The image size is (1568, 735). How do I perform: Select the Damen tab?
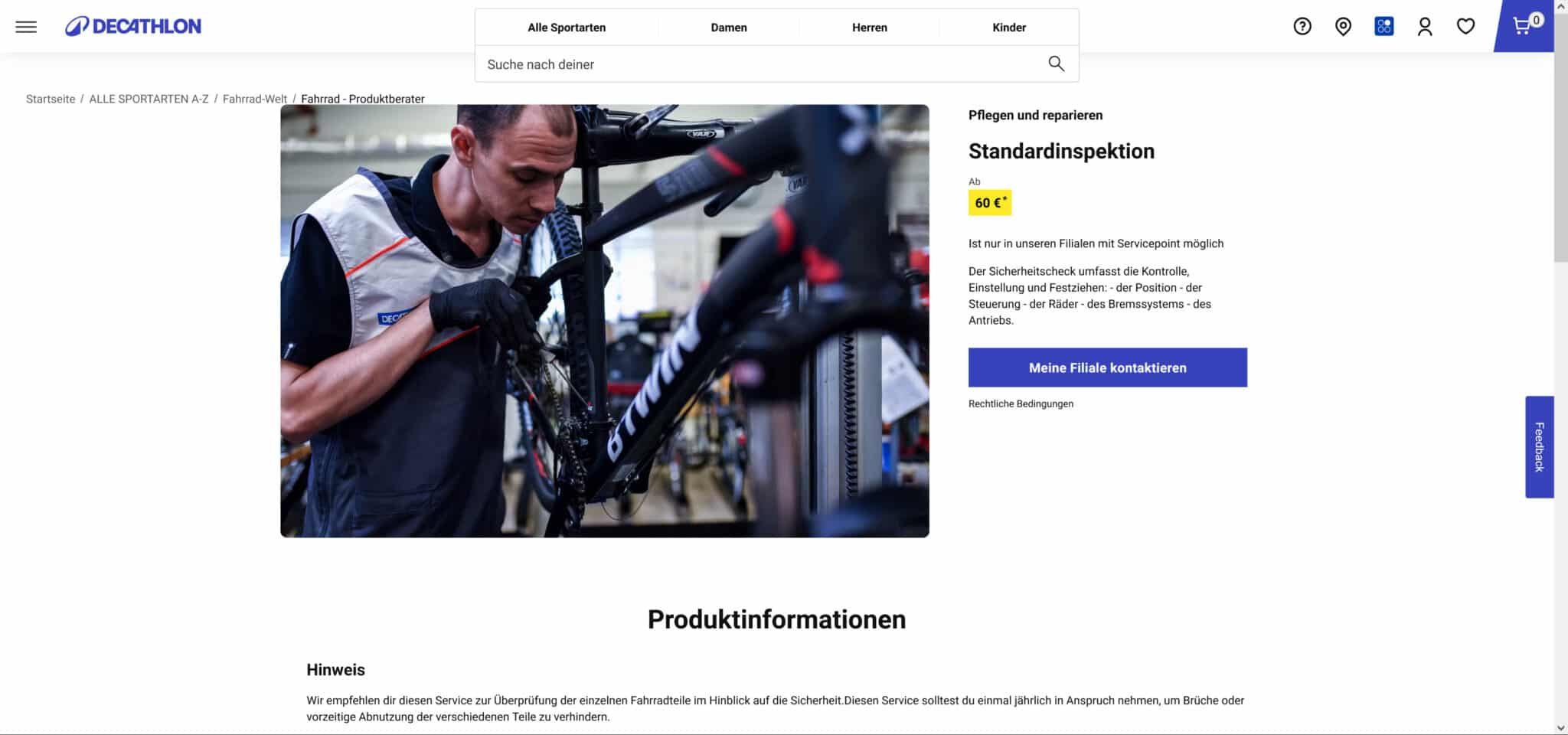729,28
